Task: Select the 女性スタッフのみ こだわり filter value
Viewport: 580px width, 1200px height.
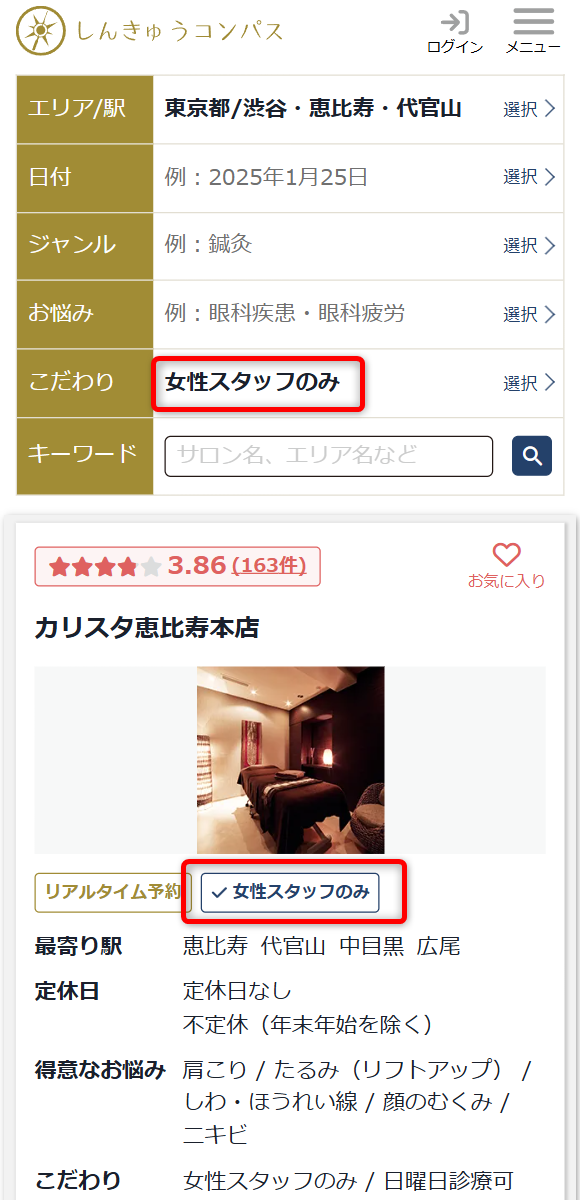Action: 253,382
